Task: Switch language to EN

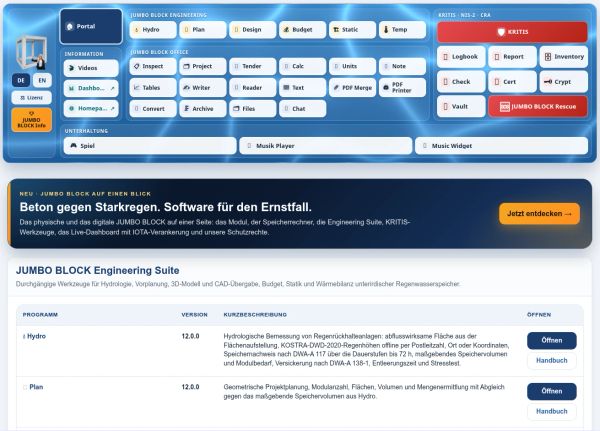Action: [42, 80]
